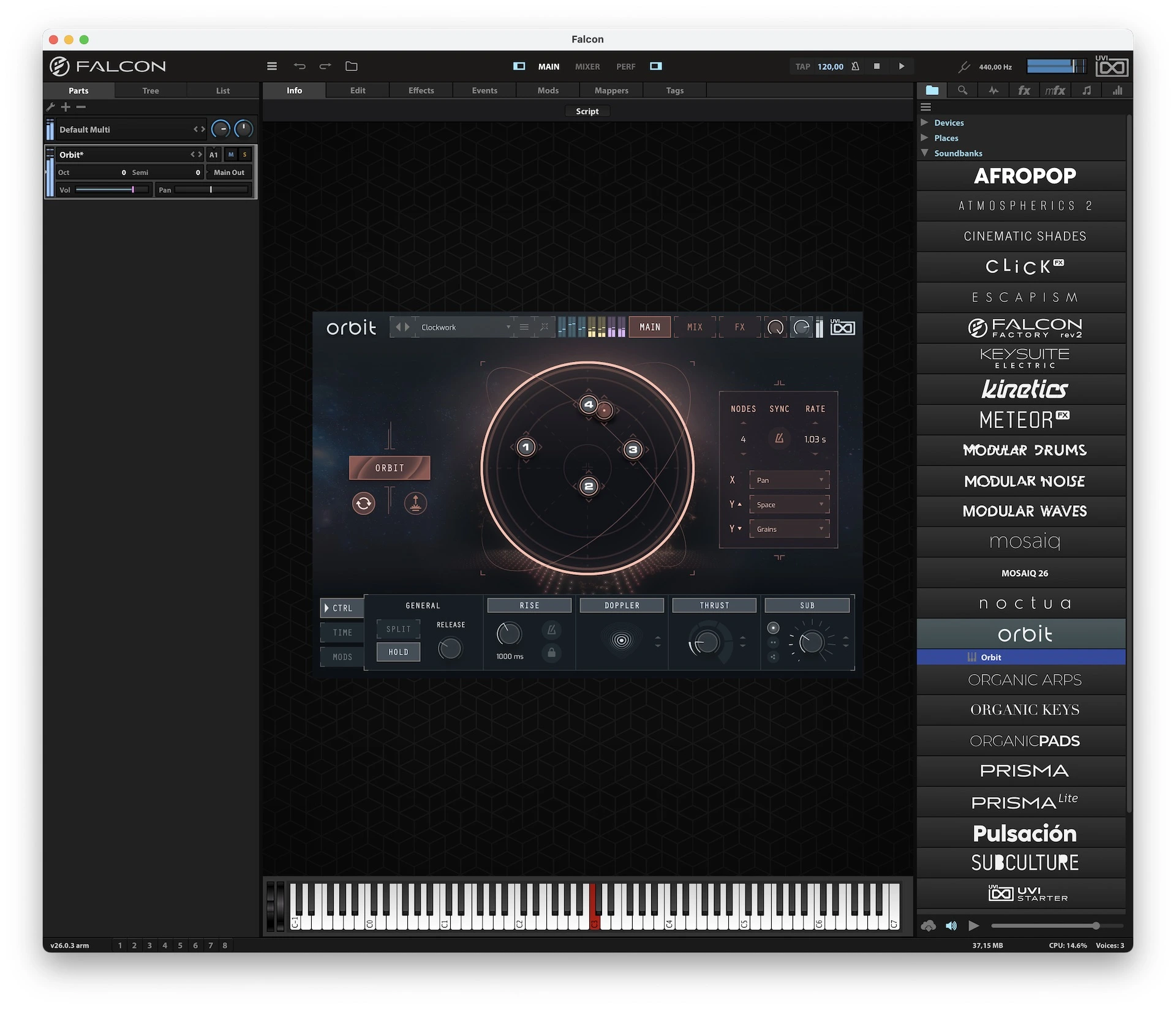Click the metronome icon next to tempo
1176x1009 pixels.
point(855,66)
